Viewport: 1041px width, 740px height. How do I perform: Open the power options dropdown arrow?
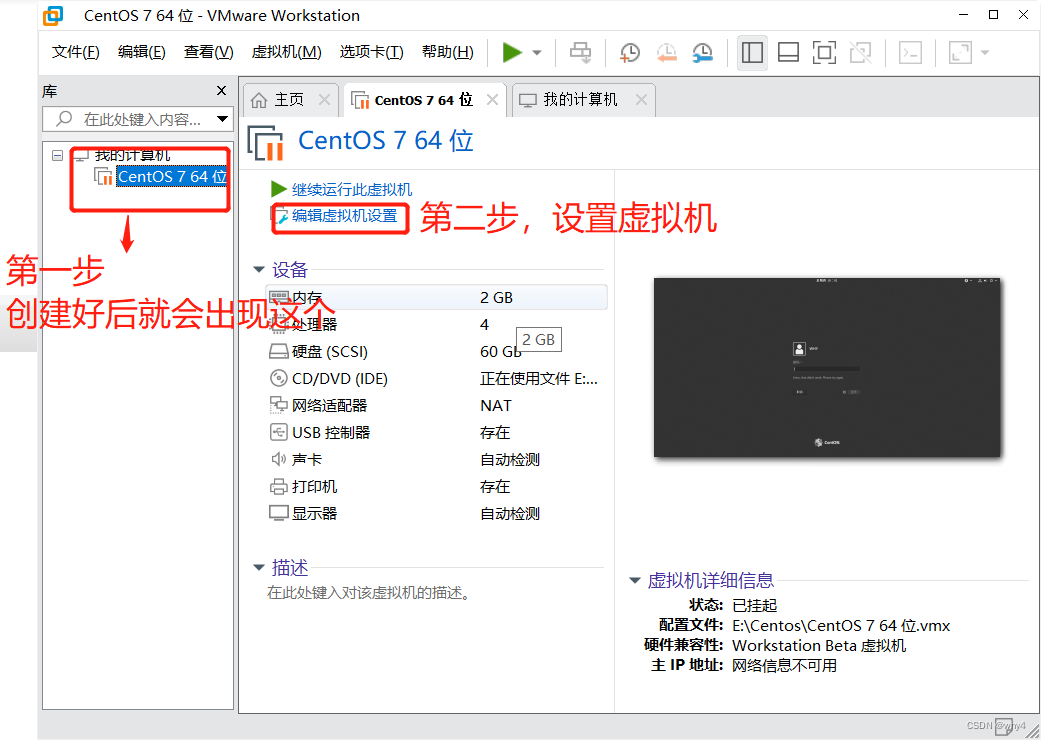pos(537,52)
